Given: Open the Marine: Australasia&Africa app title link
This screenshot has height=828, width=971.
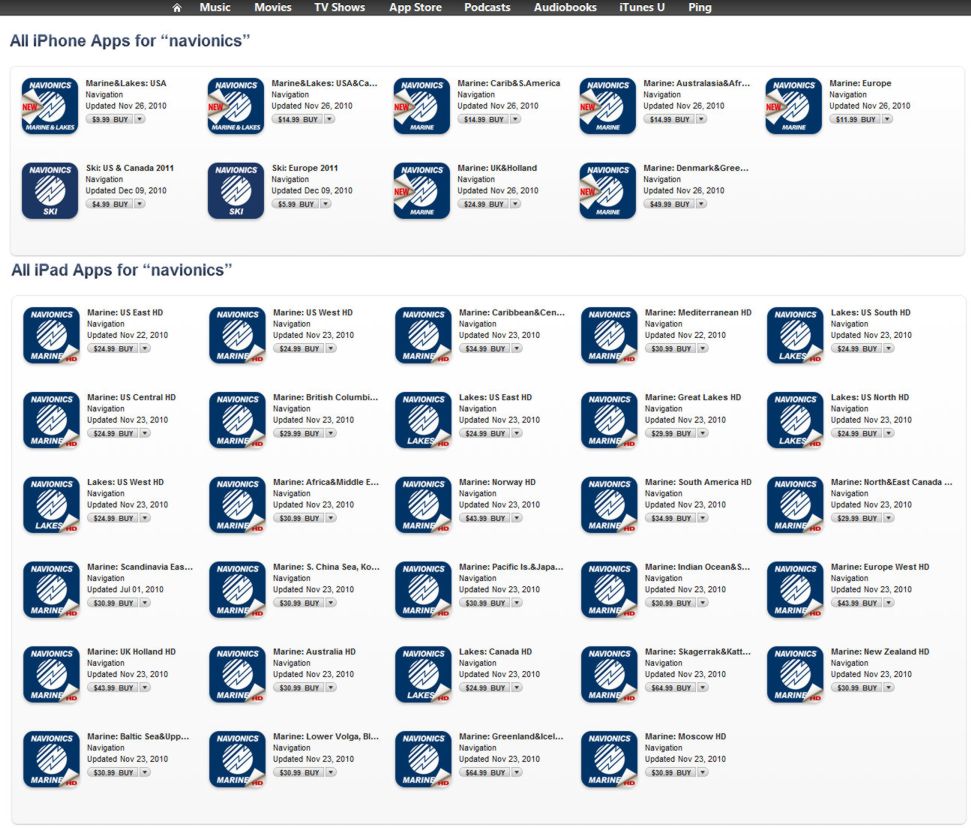Looking at the screenshot, I should 697,83.
